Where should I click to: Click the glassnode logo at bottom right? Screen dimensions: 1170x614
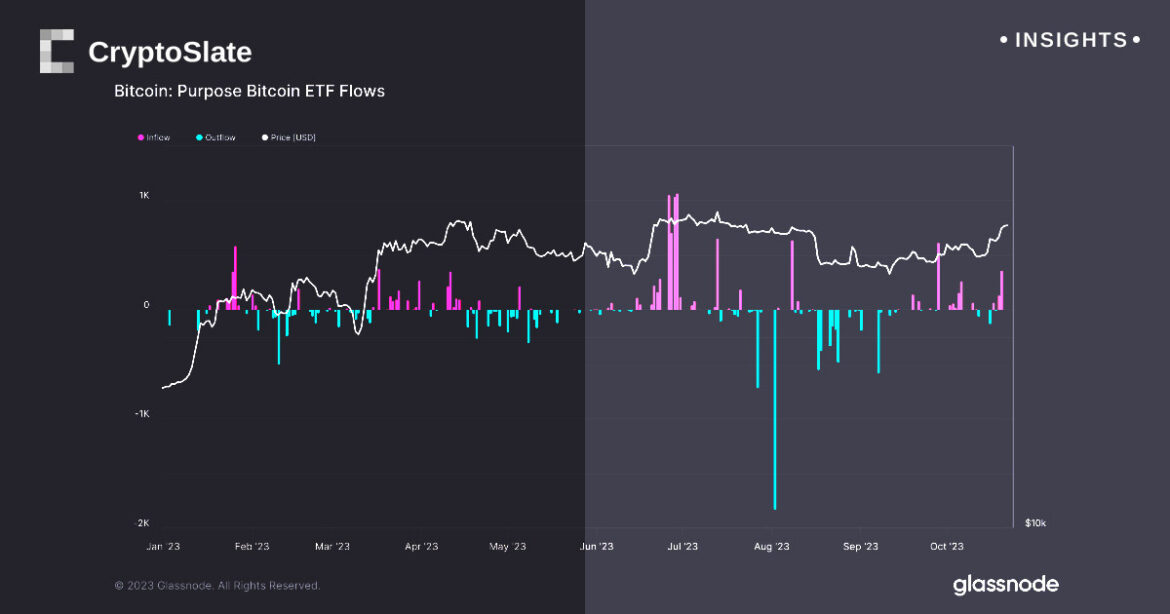1005,584
